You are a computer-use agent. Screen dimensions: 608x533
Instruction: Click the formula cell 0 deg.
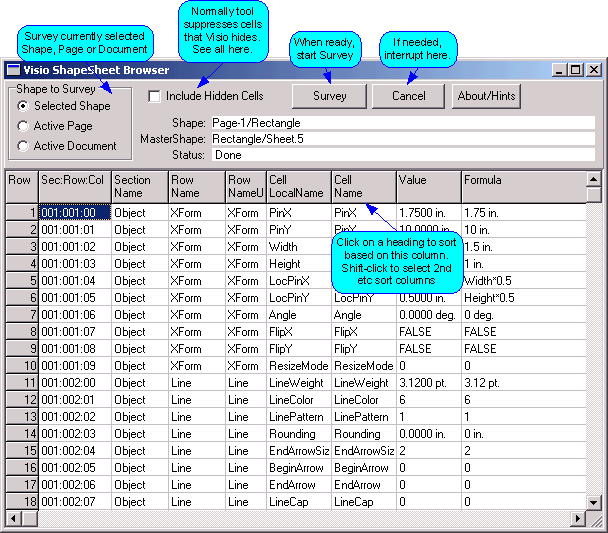point(524,315)
